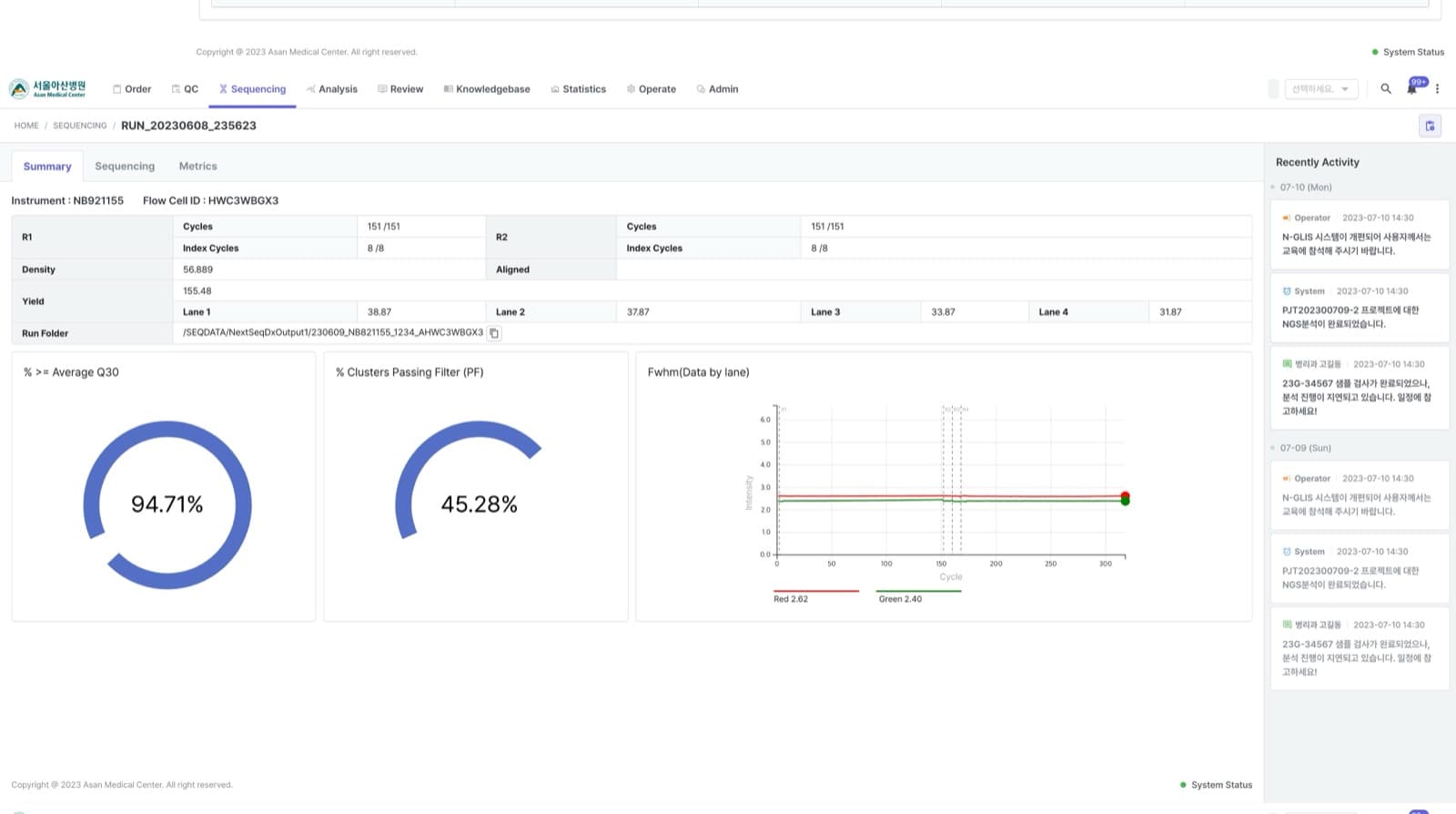Toggle the Green 2.40 legend series
This screenshot has width=1456, height=814.
coord(919,595)
